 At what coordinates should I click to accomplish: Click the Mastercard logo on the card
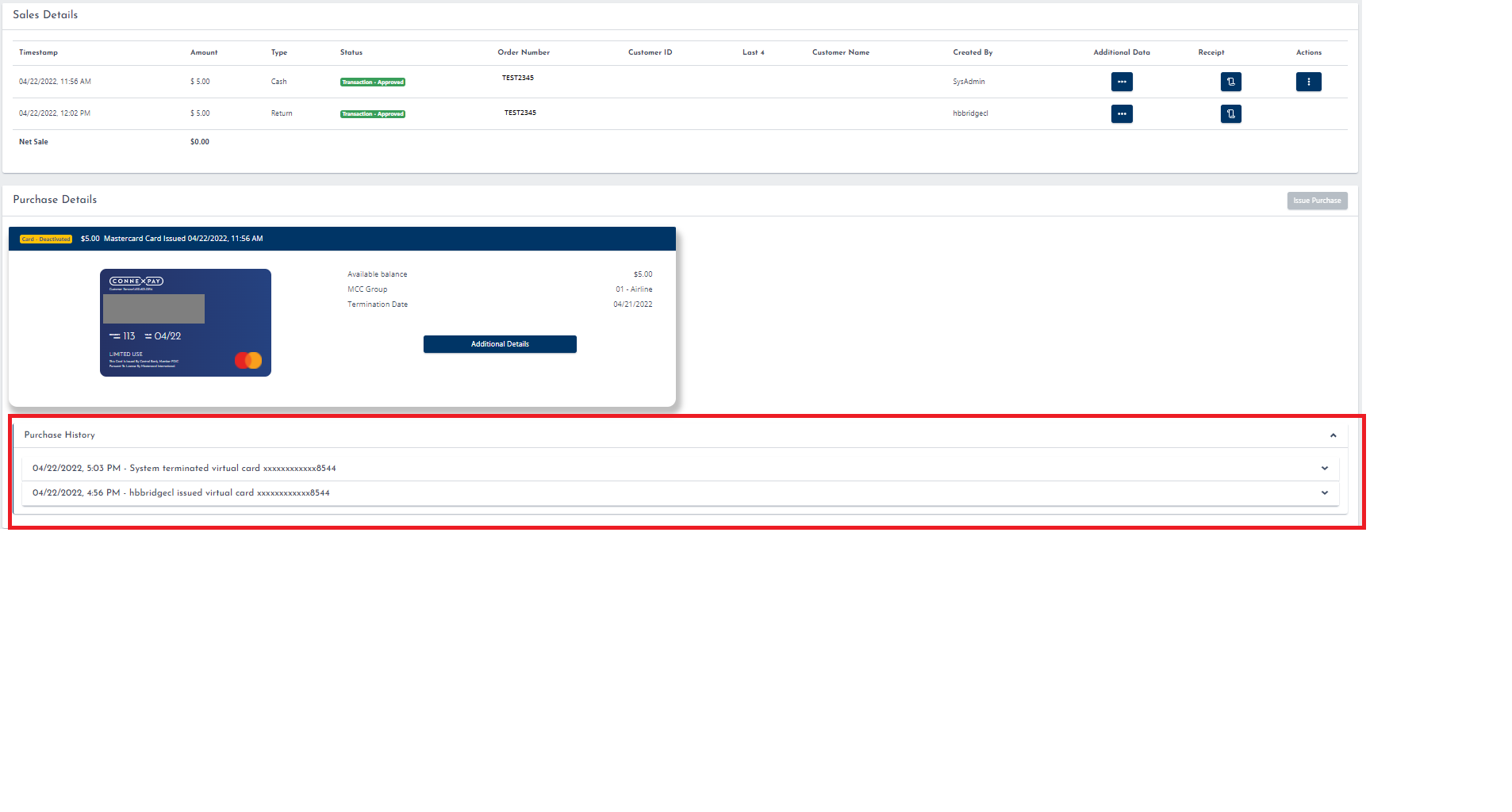click(x=248, y=361)
